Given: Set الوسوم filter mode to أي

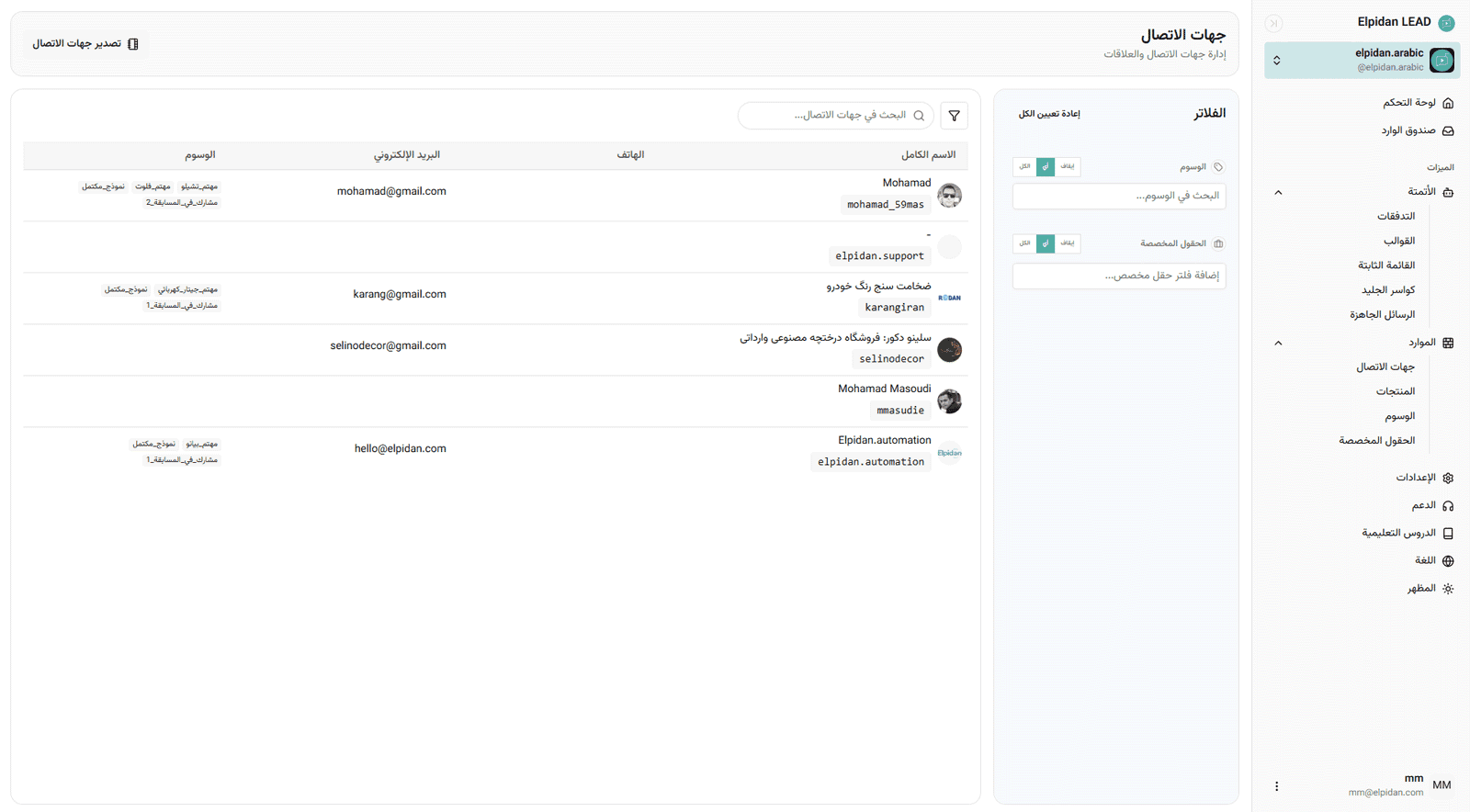Looking at the screenshot, I should pos(1046,166).
